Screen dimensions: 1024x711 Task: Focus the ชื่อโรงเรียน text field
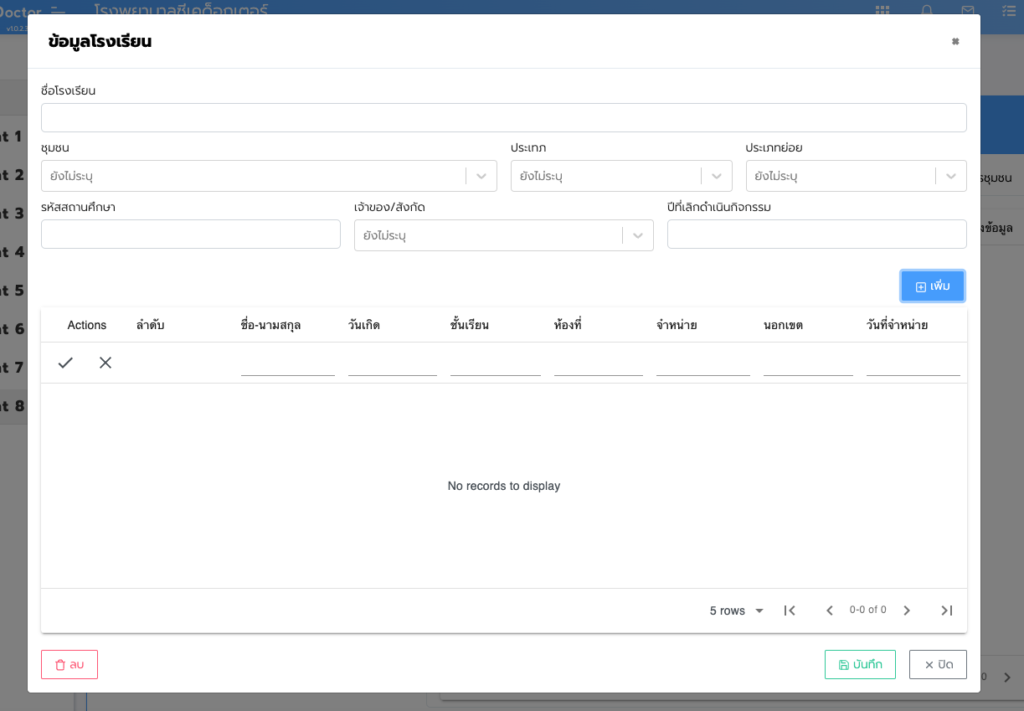(x=503, y=118)
